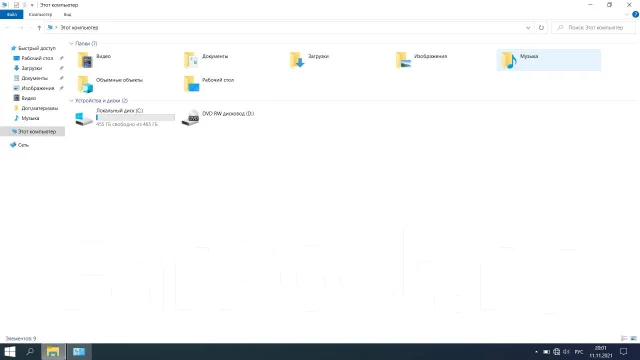The image size is (640, 360).
Task: Select the Музыка folder
Action: tap(549, 60)
